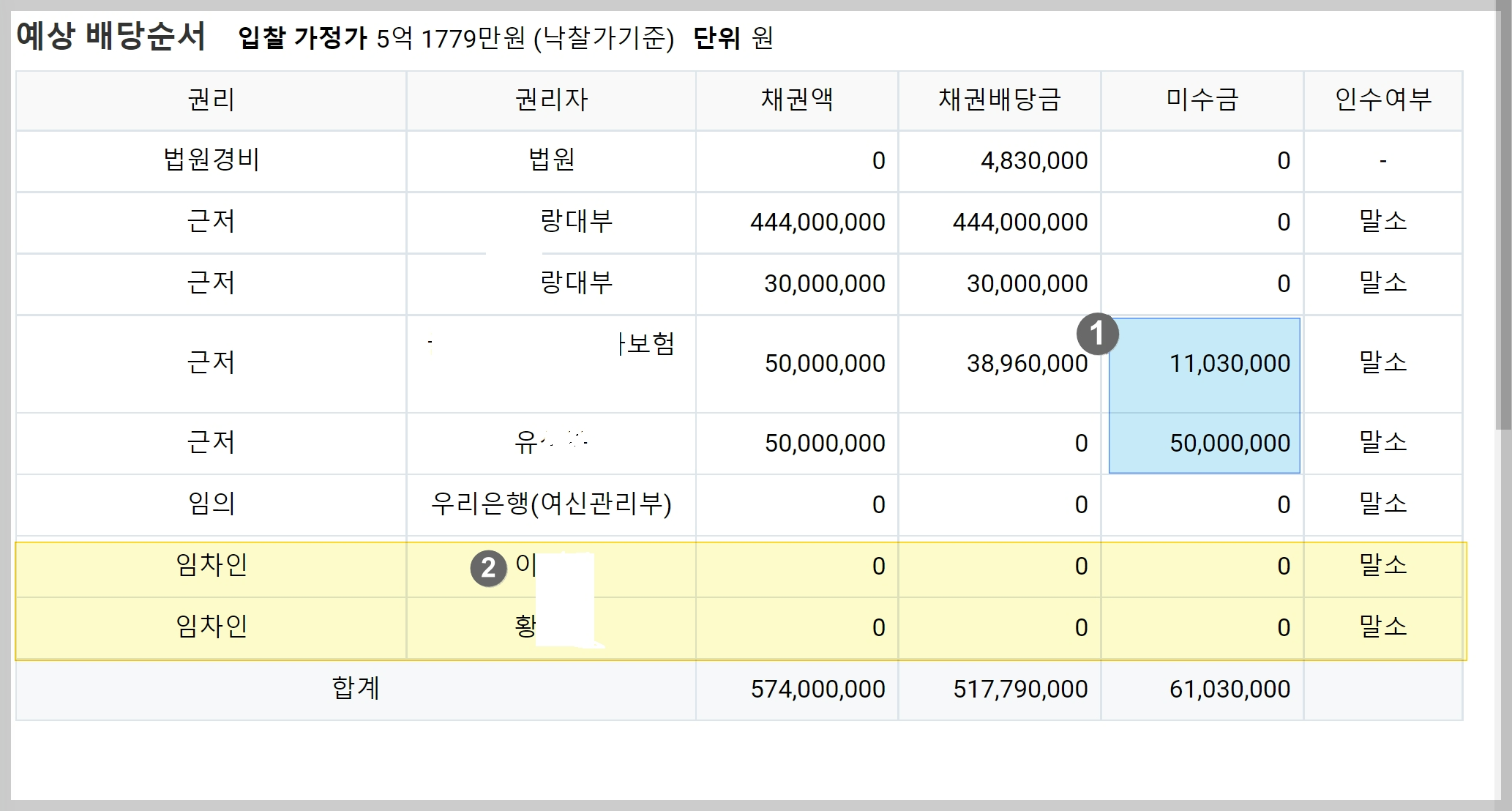
Task: Click total 517,790,000 dividend sum
Action: (1019, 689)
